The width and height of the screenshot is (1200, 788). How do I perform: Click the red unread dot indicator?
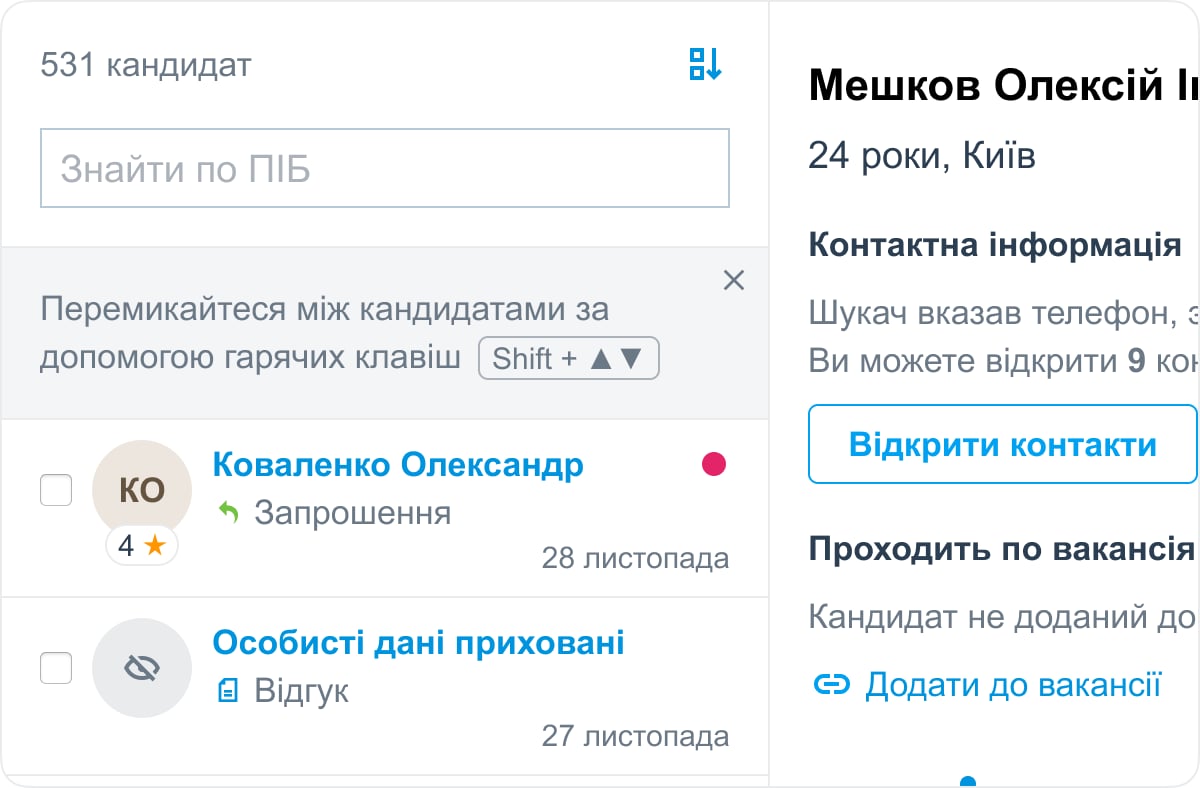[713, 464]
